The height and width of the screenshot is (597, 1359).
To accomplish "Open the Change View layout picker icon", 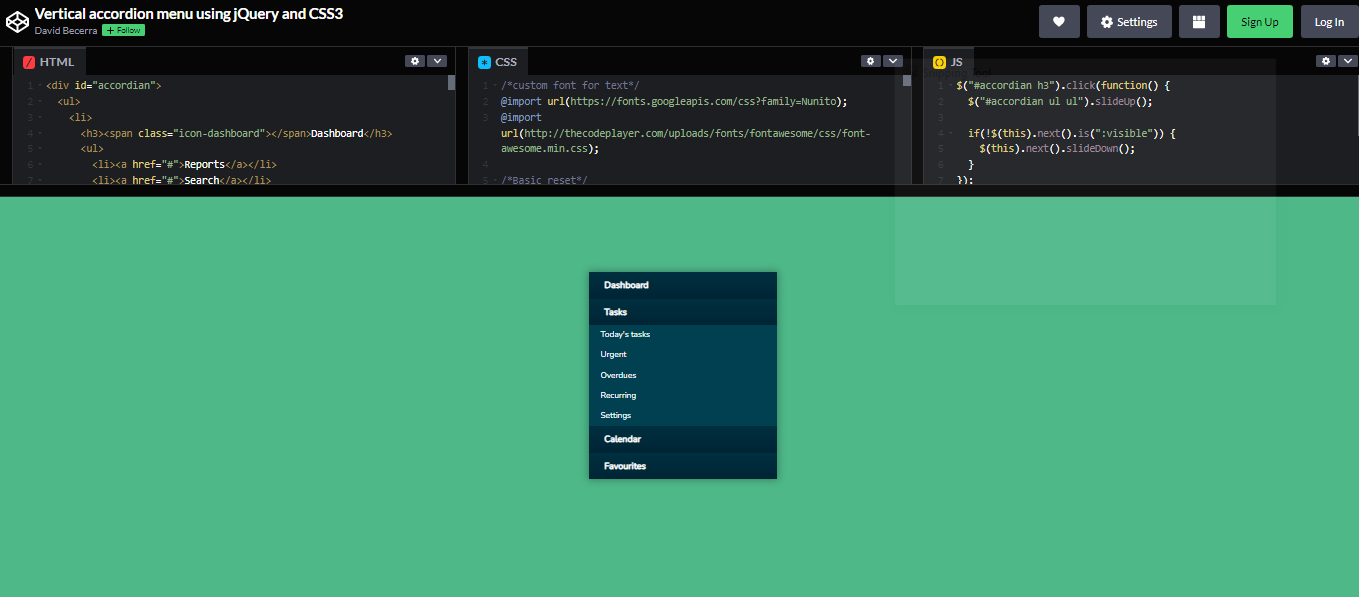I will coord(1199,20).
